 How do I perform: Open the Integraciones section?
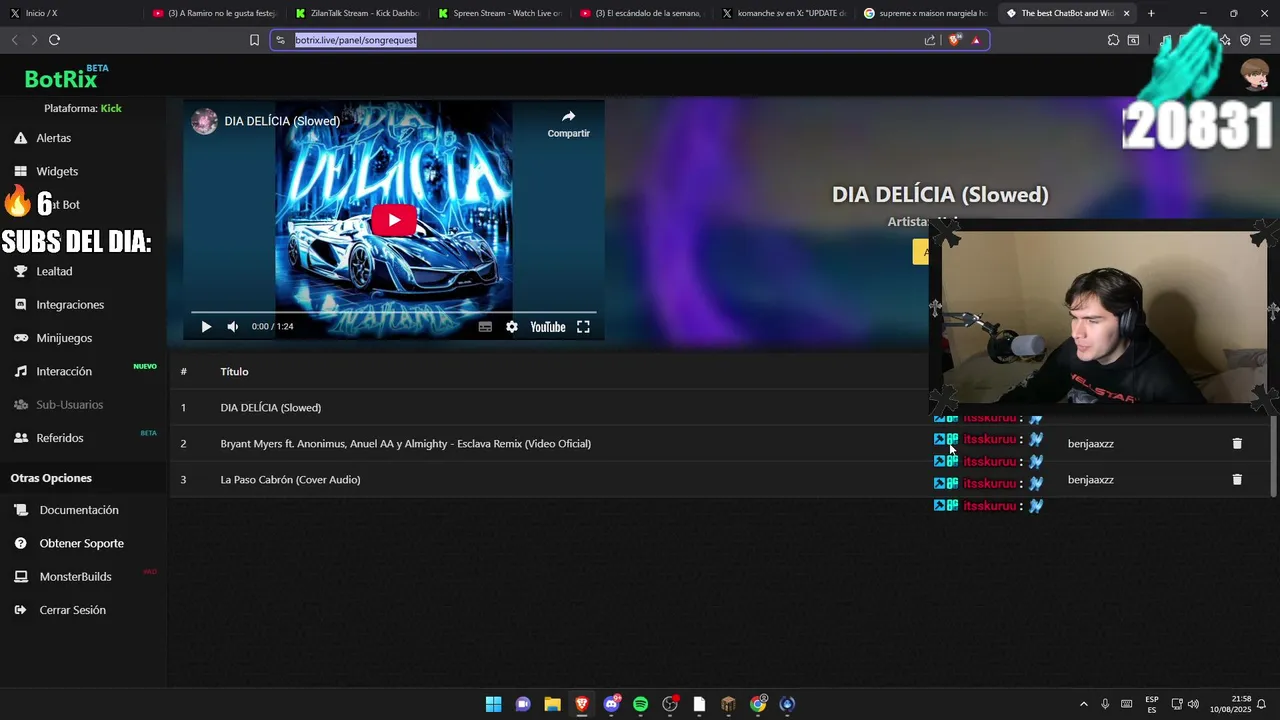[x=70, y=305]
